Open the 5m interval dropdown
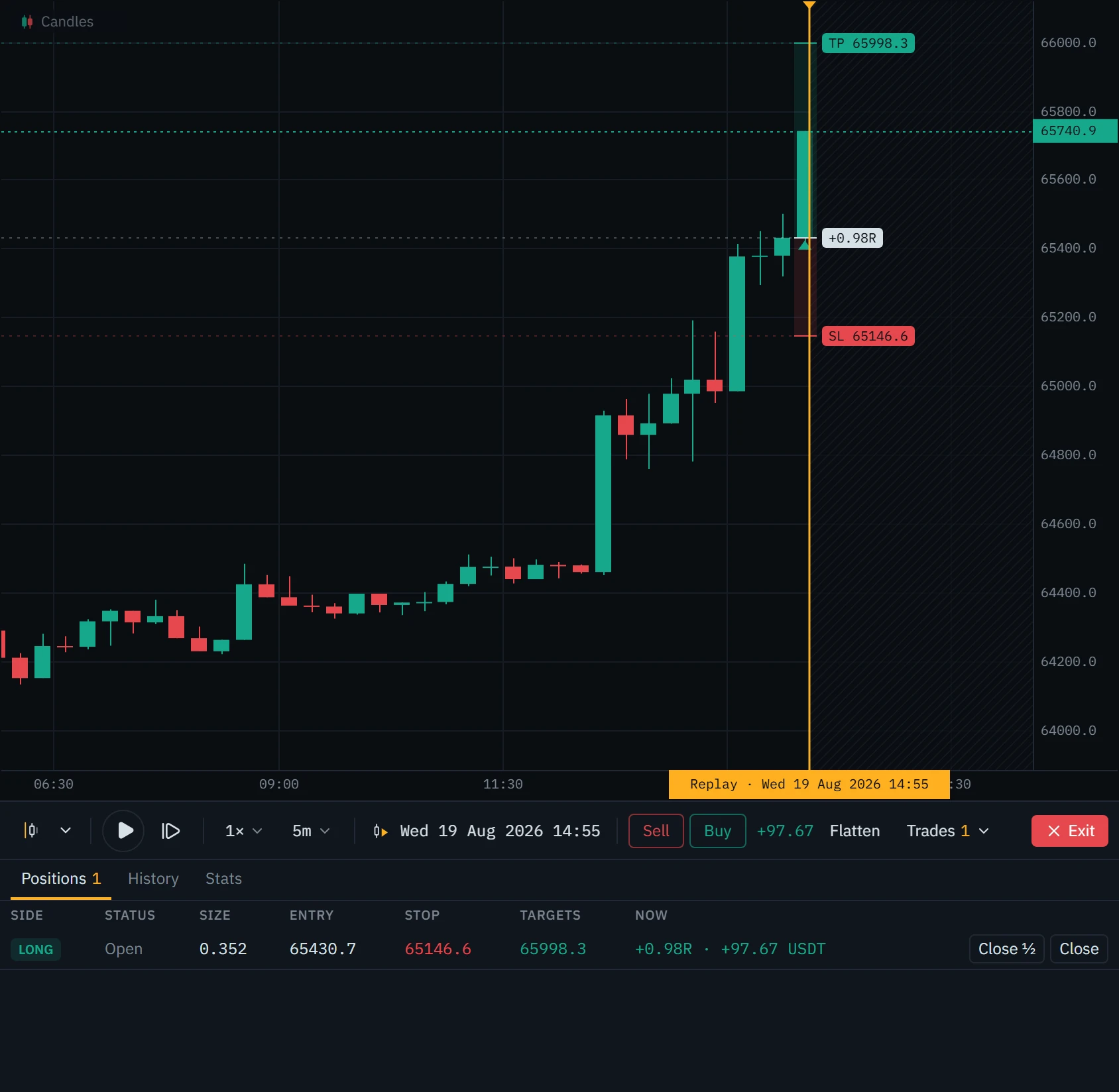 (311, 831)
